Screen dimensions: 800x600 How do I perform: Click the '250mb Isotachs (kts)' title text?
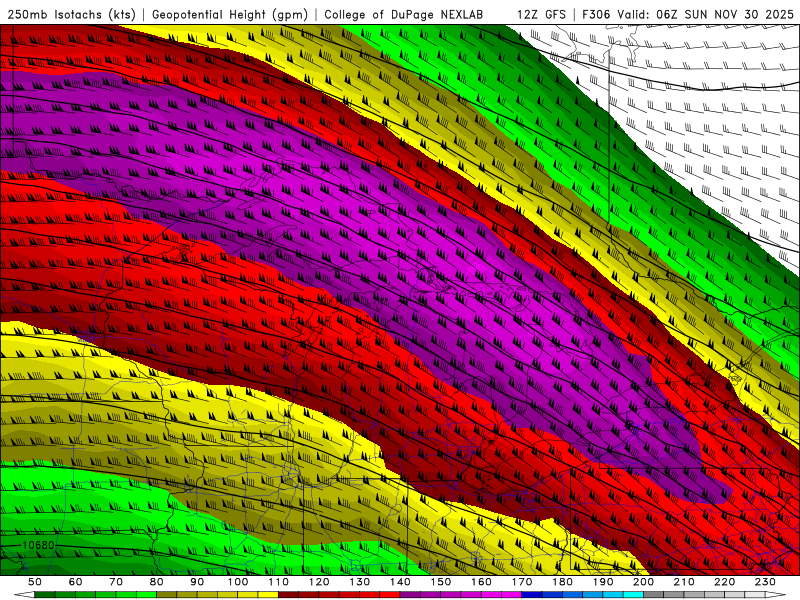[x=71, y=15]
